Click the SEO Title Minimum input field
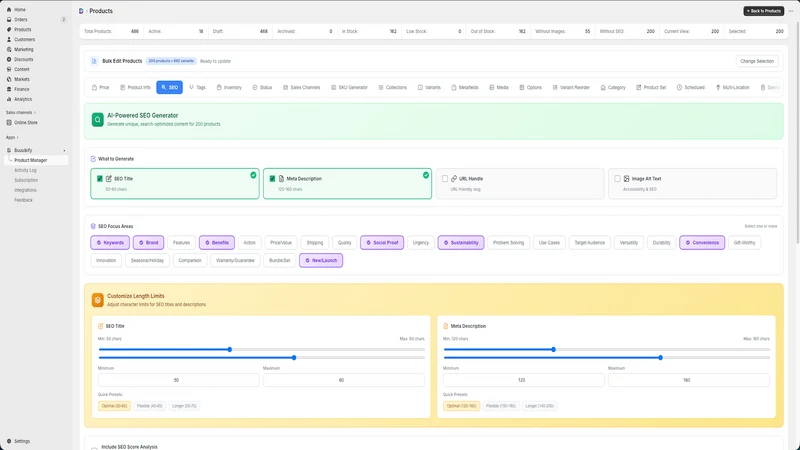Viewport: 800px width, 450px height. point(179,380)
